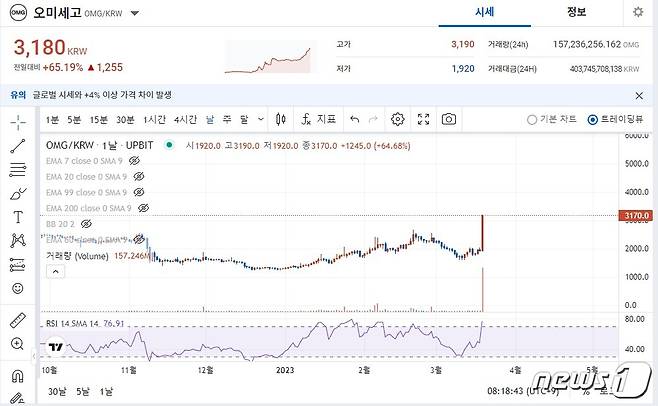Collapse the left drawing toolbar
The height and width of the screenshot is (406, 658).
click(34, 356)
